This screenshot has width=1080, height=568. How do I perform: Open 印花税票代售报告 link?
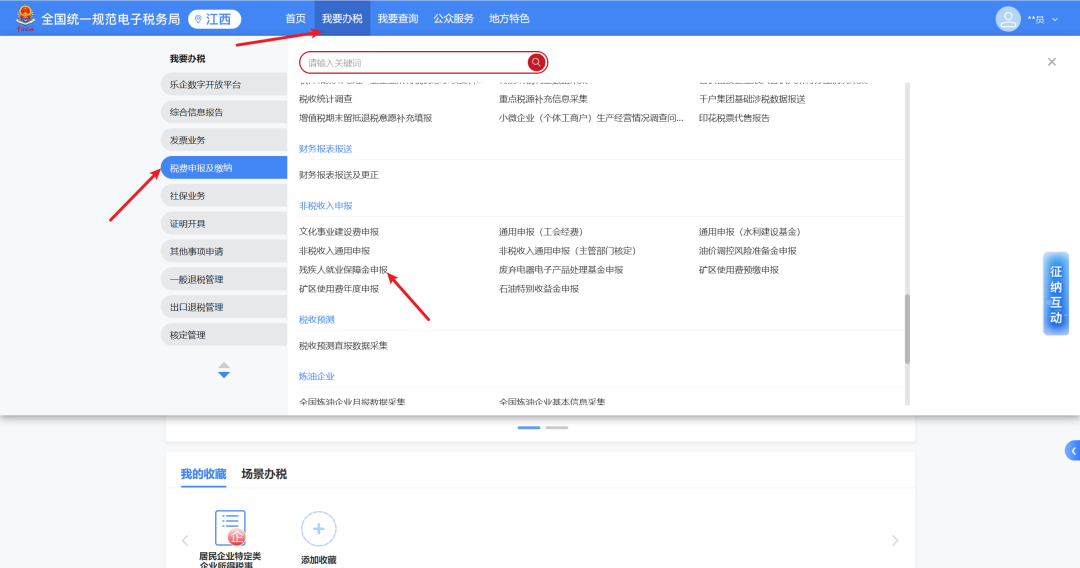pos(734,118)
